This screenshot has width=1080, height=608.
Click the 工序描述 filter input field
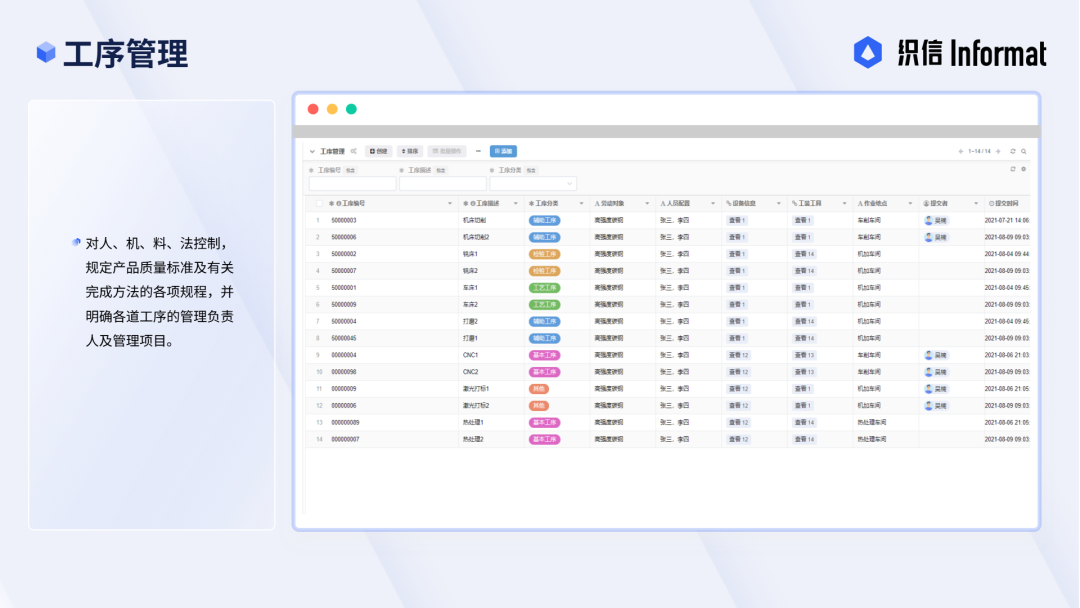[443, 184]
